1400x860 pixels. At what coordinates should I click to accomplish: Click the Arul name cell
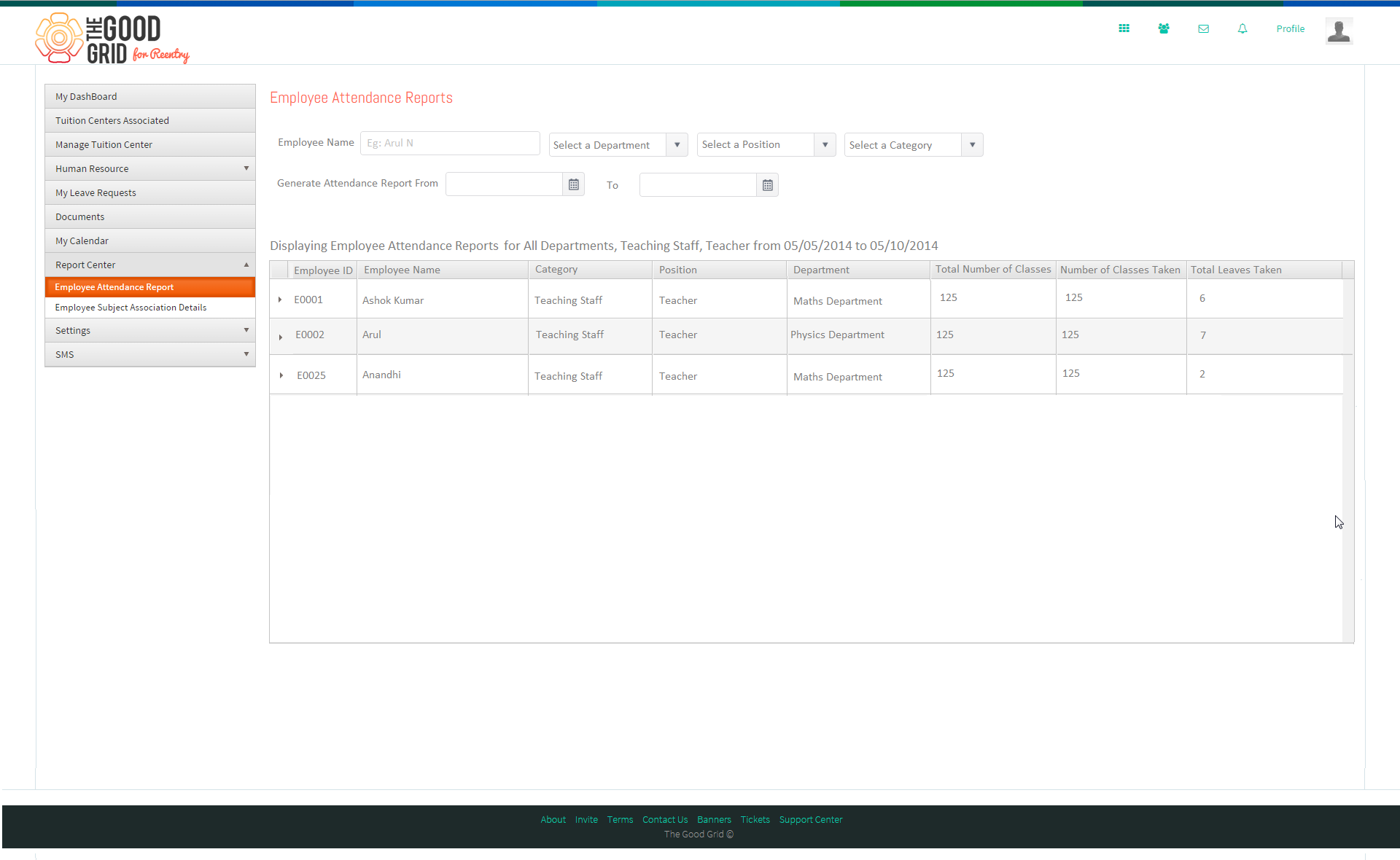pos(443,335)
